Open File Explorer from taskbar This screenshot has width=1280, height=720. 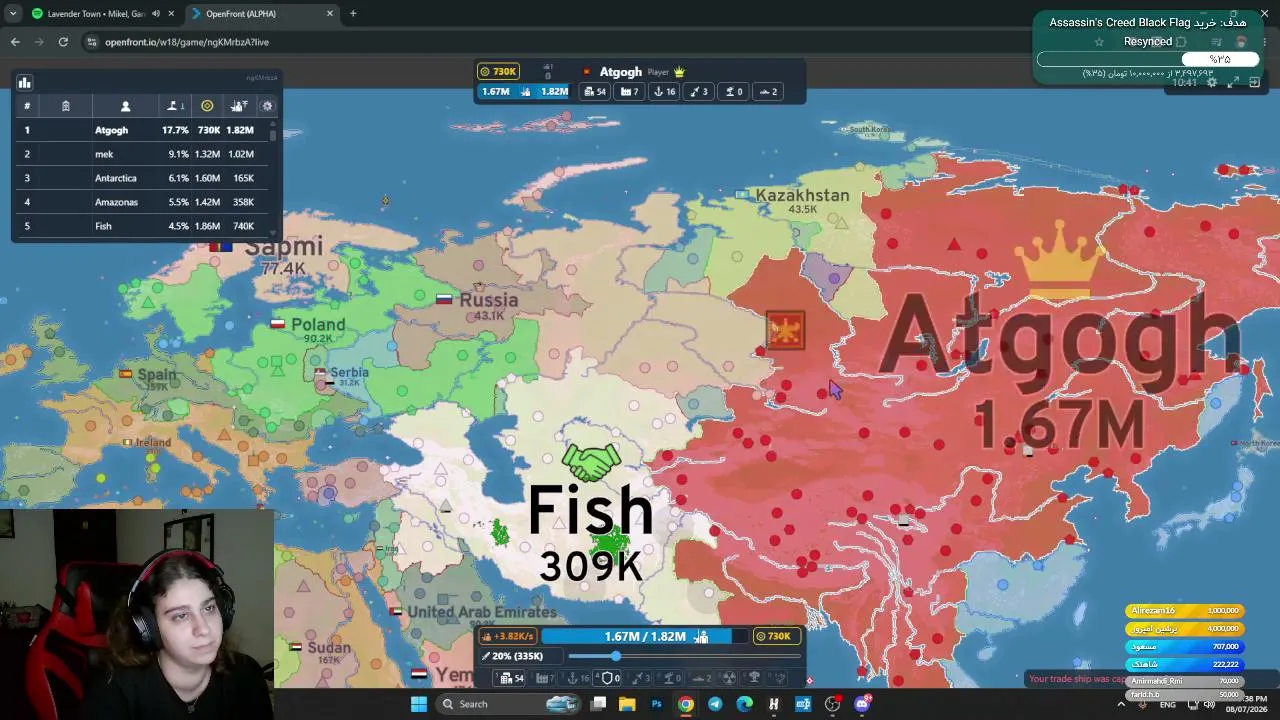[627, 704]
